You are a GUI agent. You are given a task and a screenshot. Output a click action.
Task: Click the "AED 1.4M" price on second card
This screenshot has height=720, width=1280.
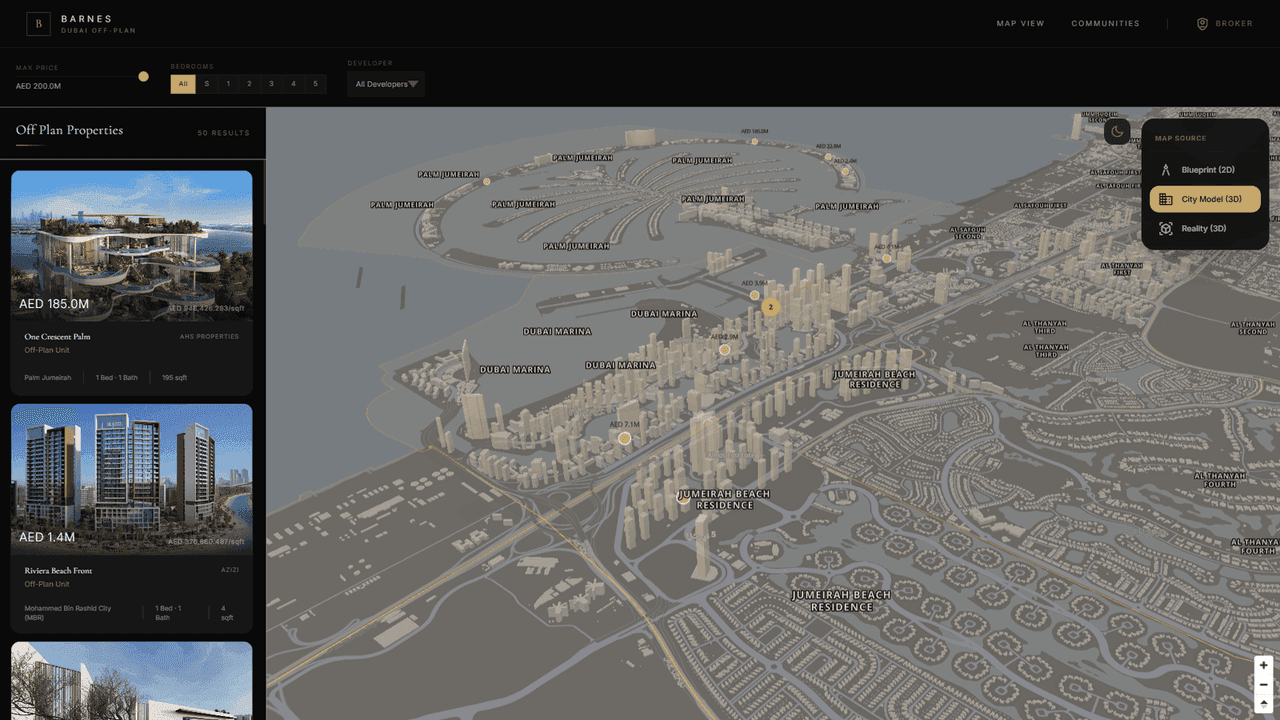(x=47, y=537)
